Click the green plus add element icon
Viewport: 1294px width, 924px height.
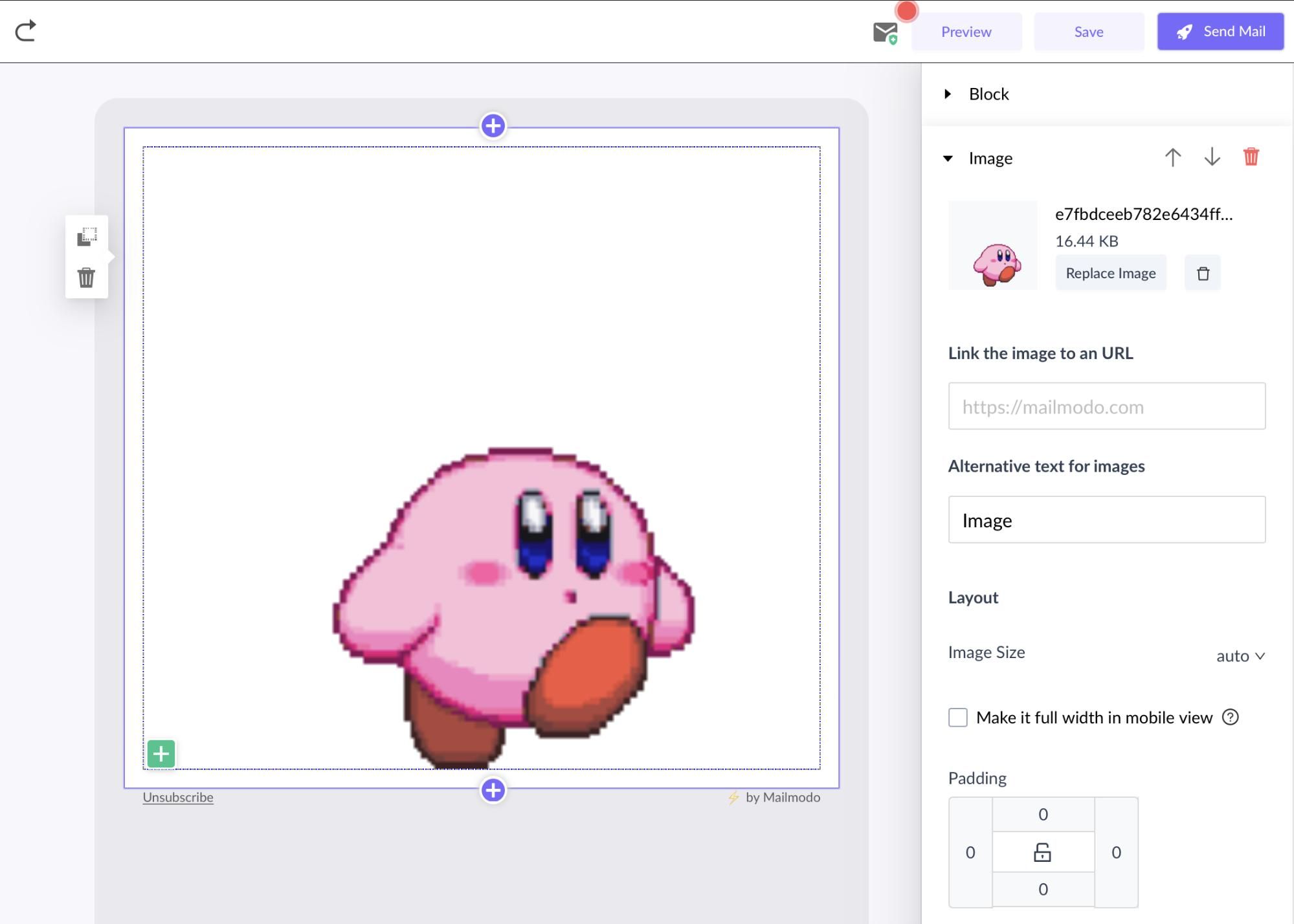161,753
